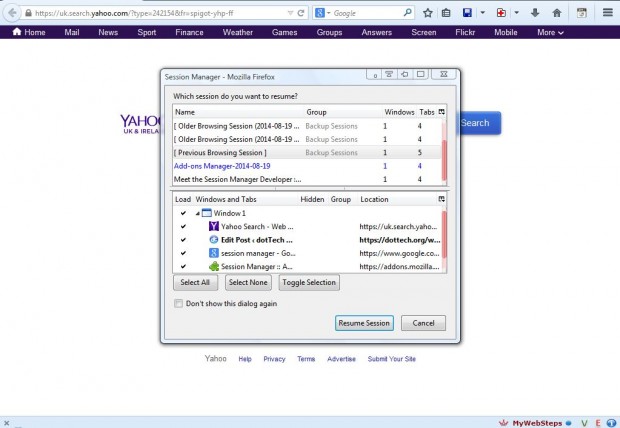Image resolution: width=620 pixels, height=428 pixels.
Task: Open Submit Your Site footer link
Action: [391, 359]
